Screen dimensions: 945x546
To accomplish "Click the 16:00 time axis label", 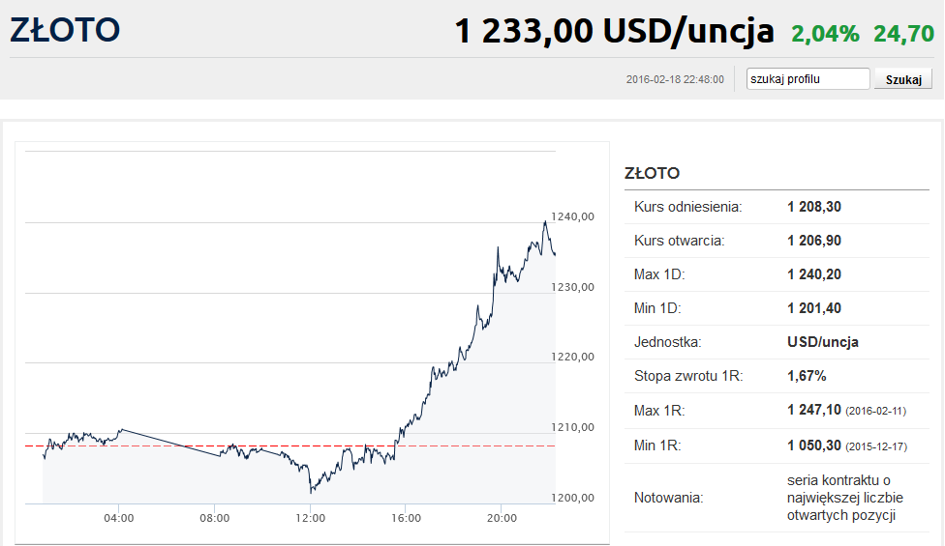I will 406,518.
